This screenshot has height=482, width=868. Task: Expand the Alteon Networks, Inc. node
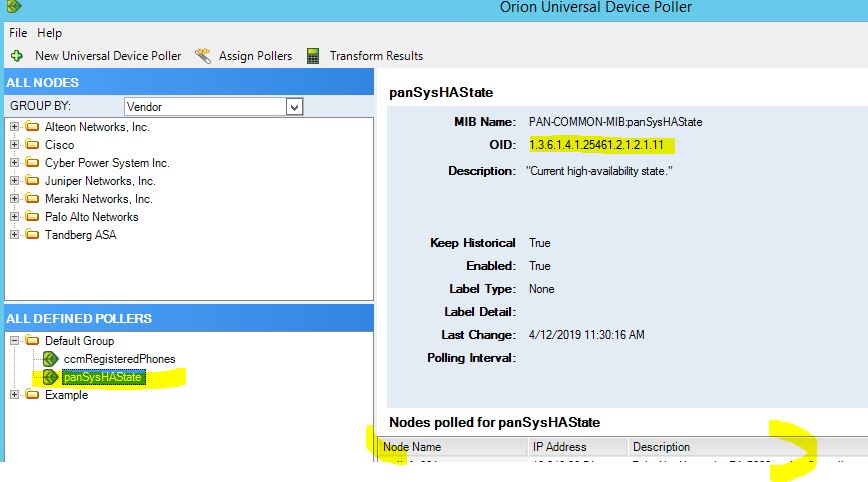(x=14, y=127)
